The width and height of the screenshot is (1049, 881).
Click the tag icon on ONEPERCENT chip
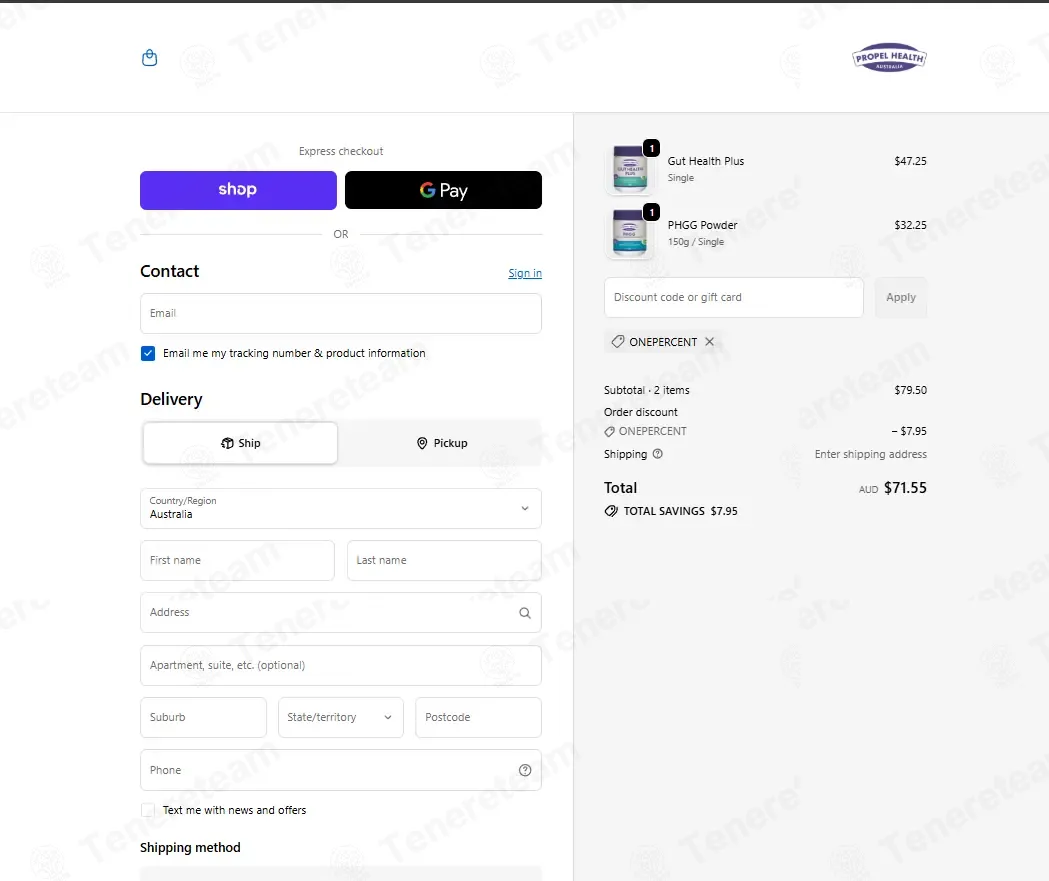tap(618, 342)
